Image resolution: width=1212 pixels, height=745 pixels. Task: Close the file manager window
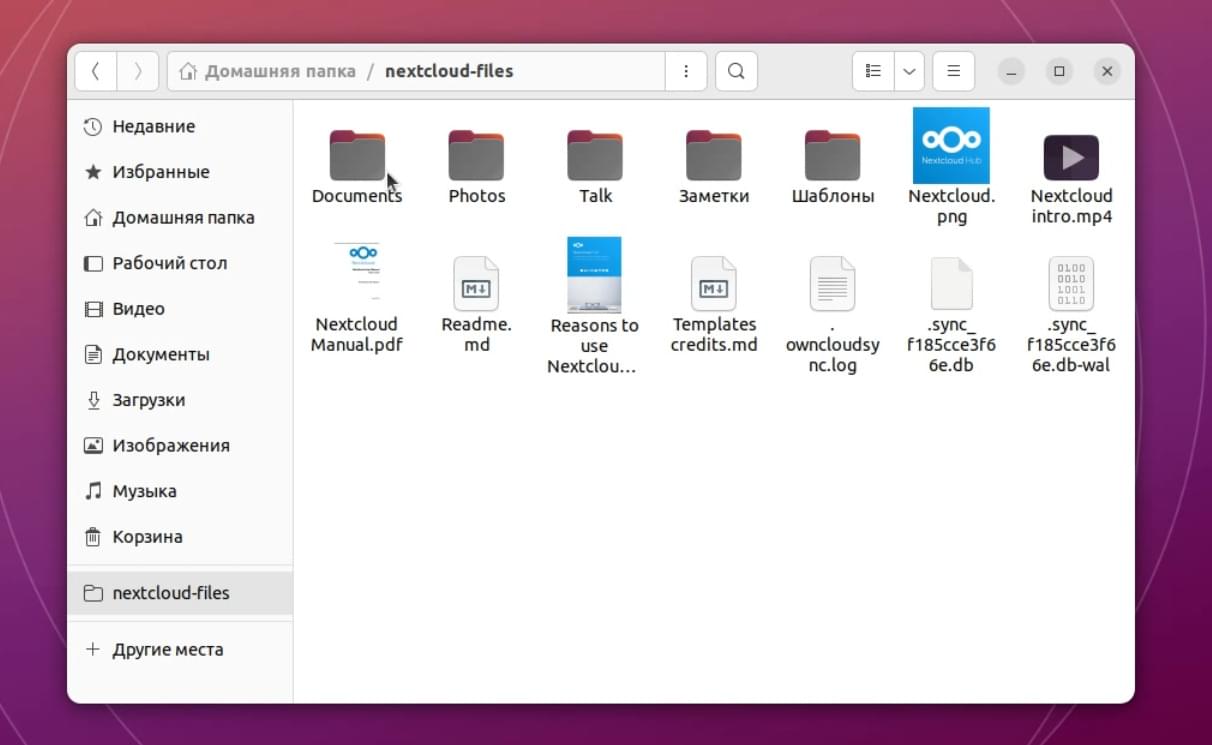tap(1106, 71)
